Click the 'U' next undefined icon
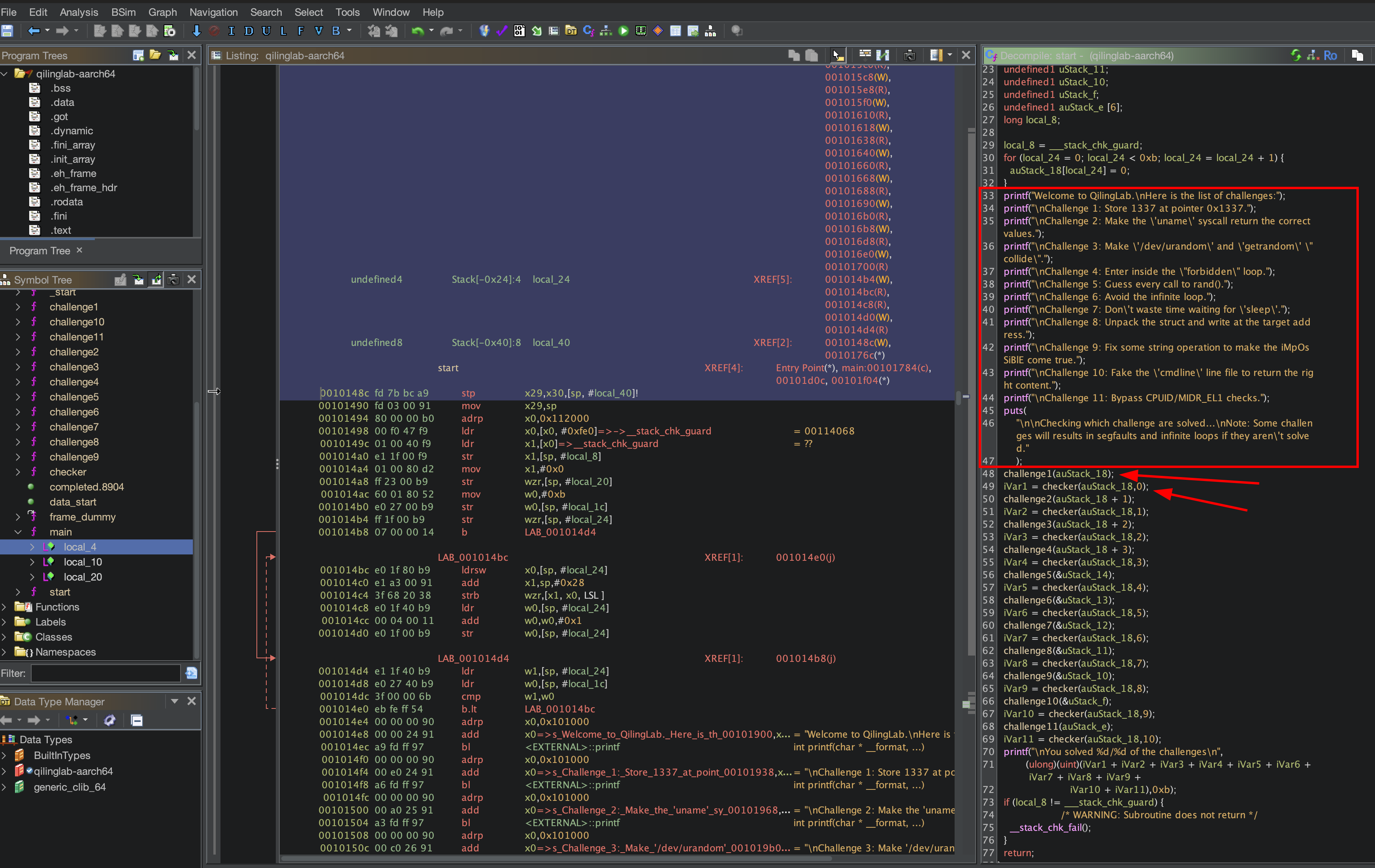Viewport: 1375px width, 868px height. coord(266,31)
